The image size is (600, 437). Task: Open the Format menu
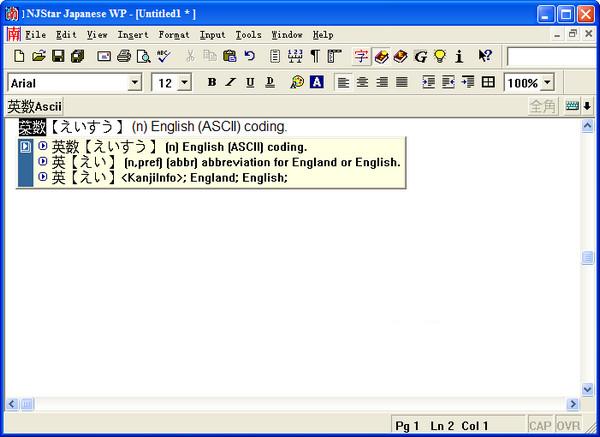click(173, 35)
